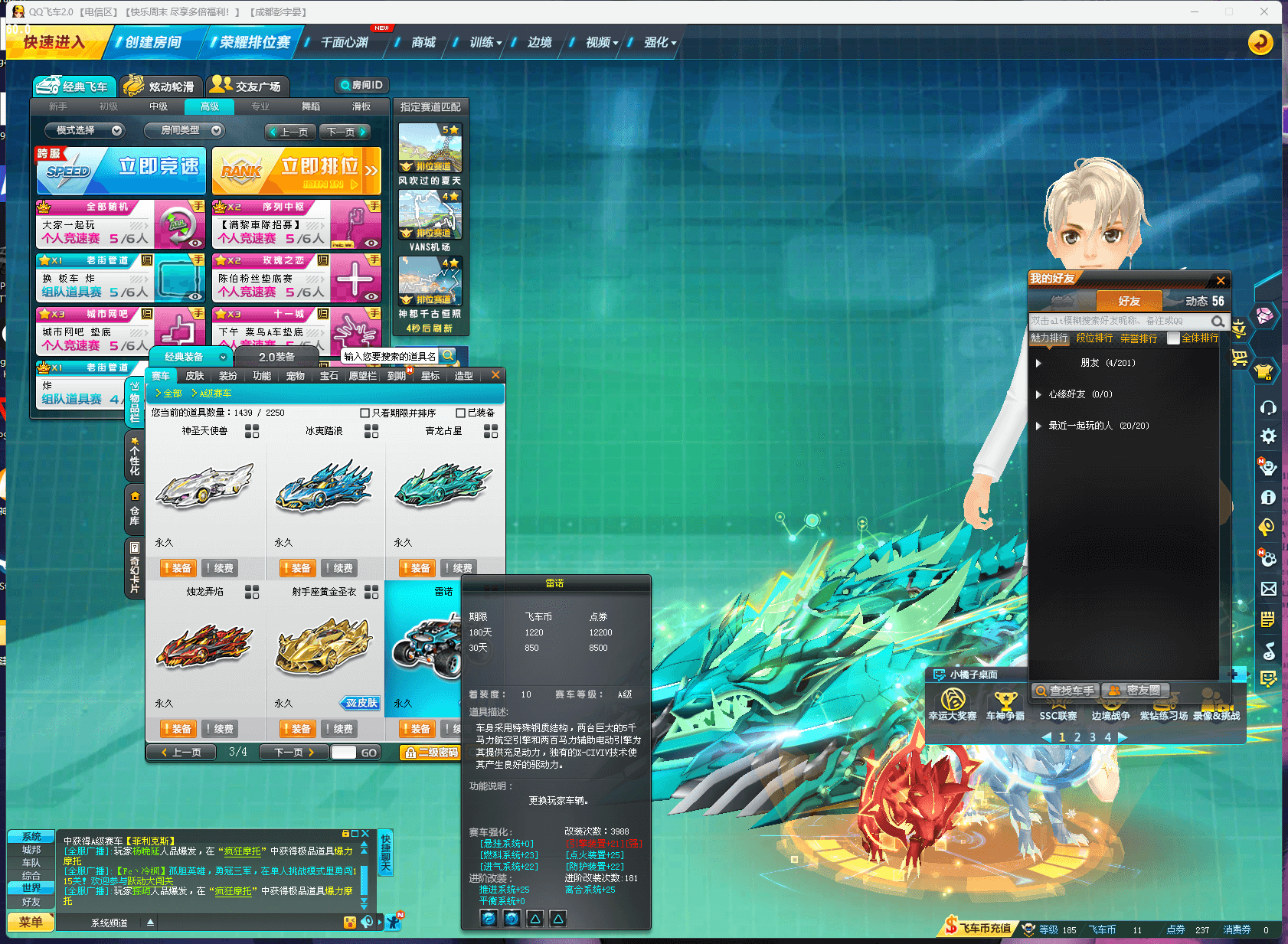
Task: Open the yellow notepad icon in sidebar
Action: pyautogui.click(x=1268, y=619)
